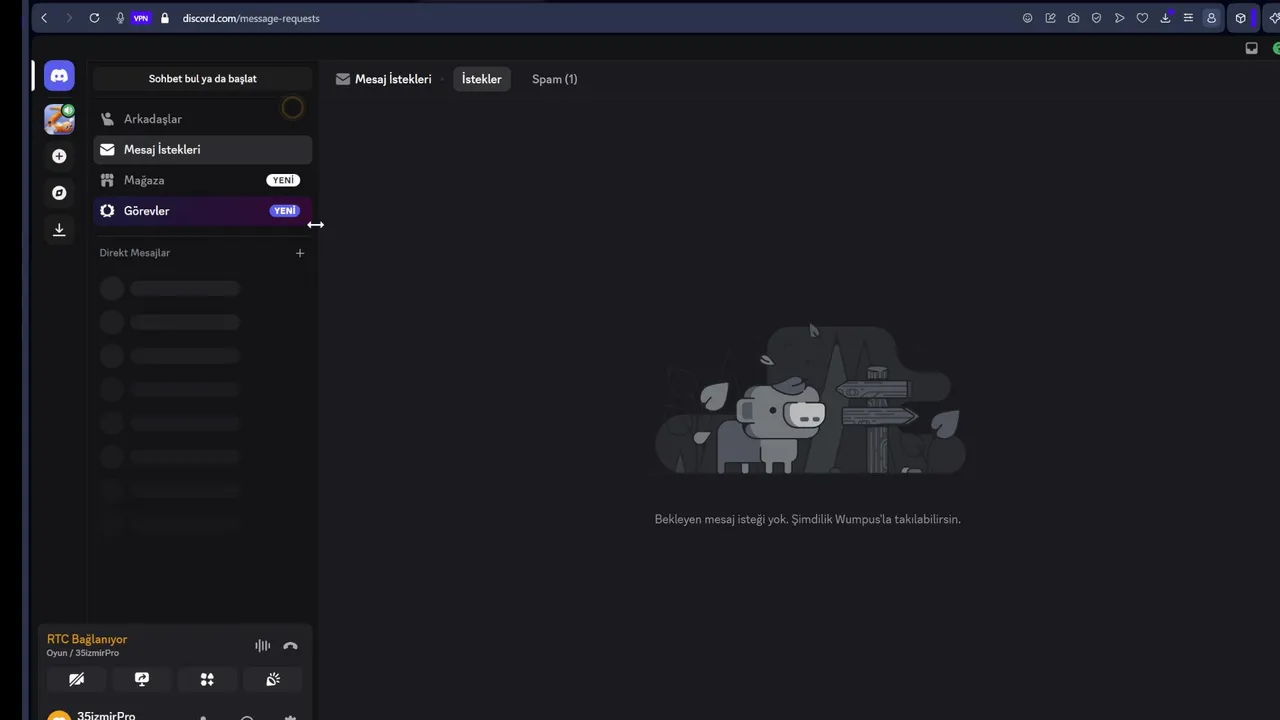
Task: Click the send arrow icon in browser toolbar
Action: [1119, 18]
